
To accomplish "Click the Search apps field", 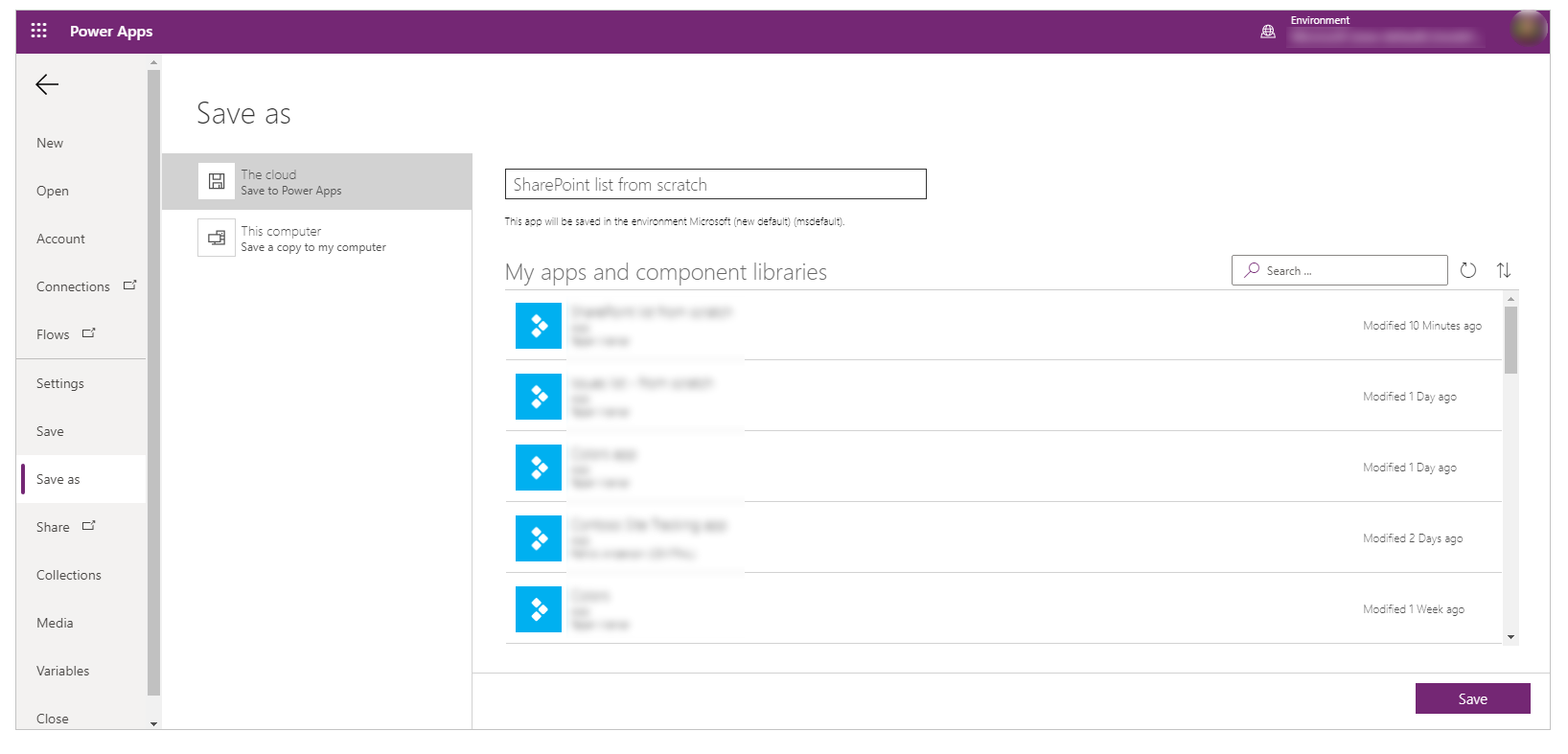I will (1340, 270).
